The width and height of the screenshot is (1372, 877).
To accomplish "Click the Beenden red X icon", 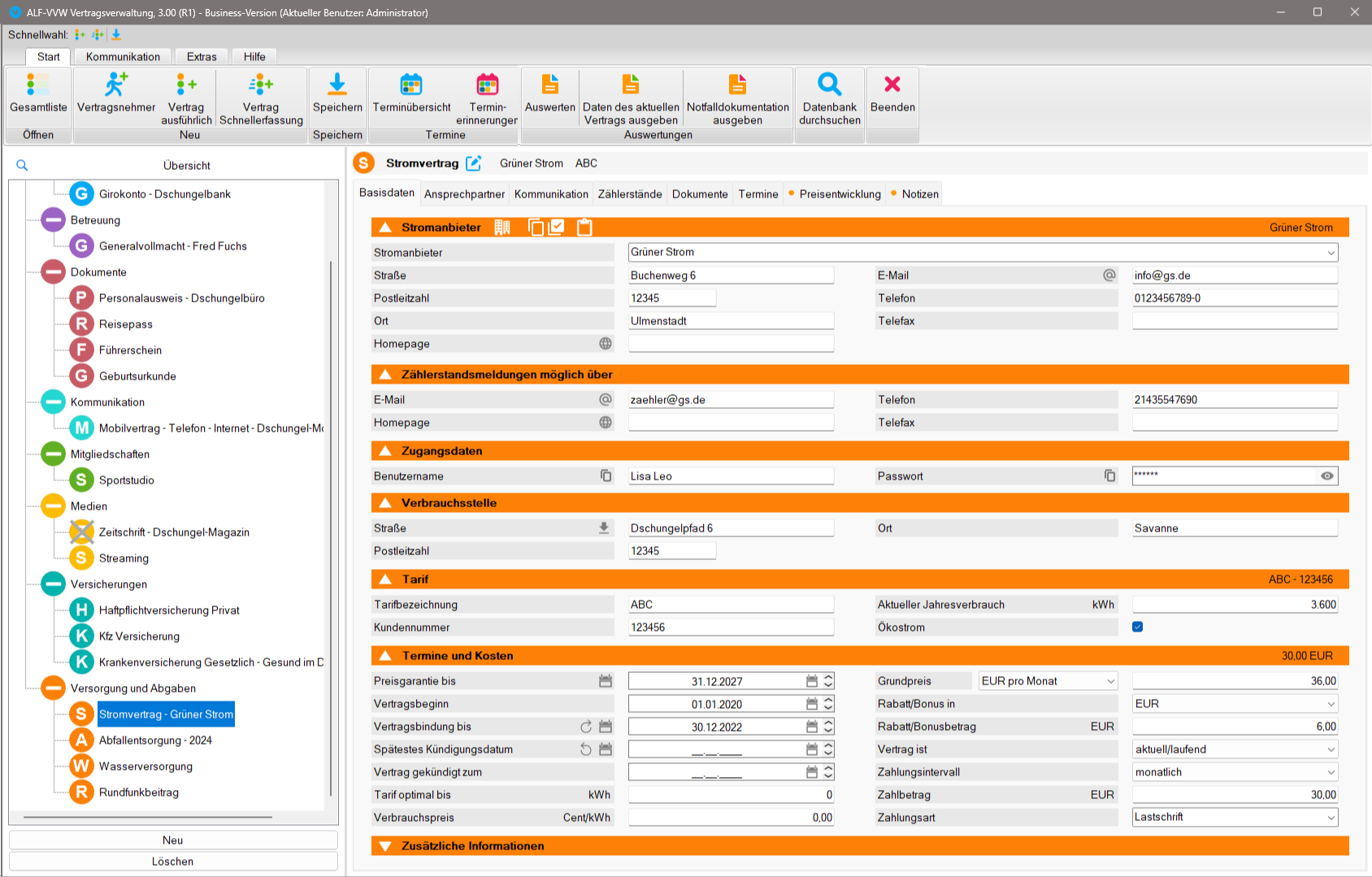I will coord(892,85).
